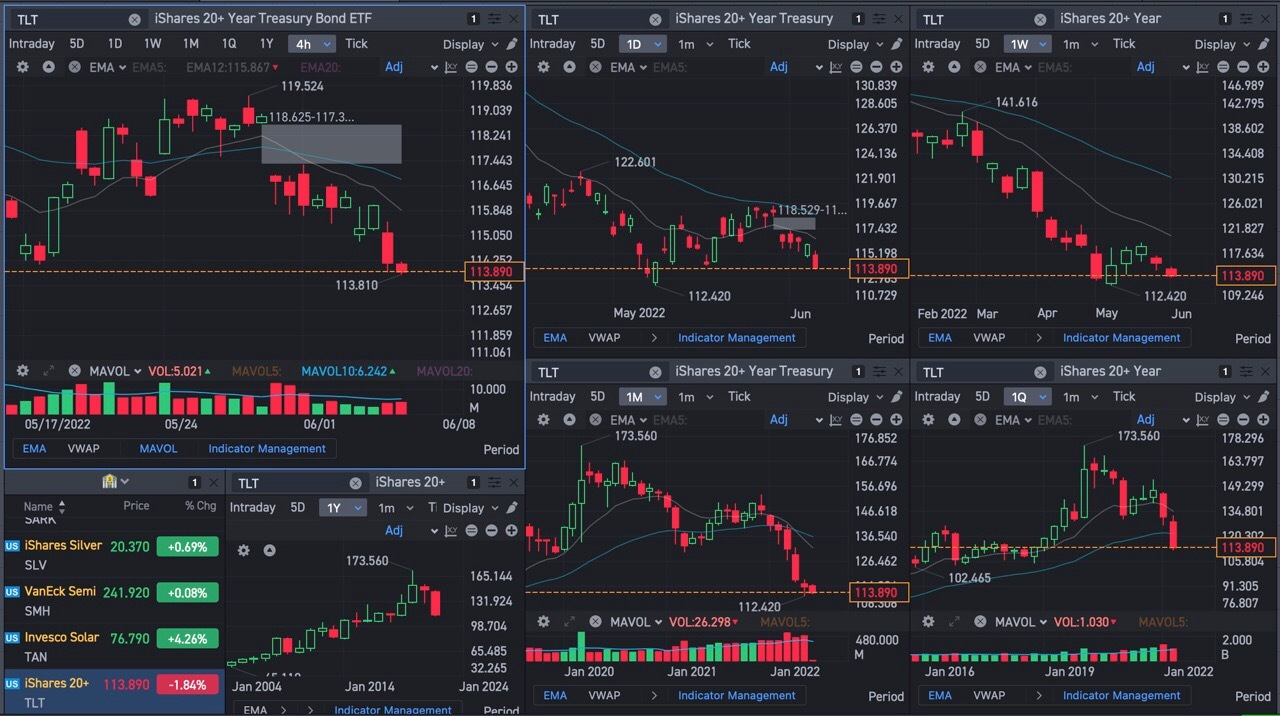1280x716 pixels.
Task: Zoom out with minus icon on 4h chart
Action: coord(490,67)
